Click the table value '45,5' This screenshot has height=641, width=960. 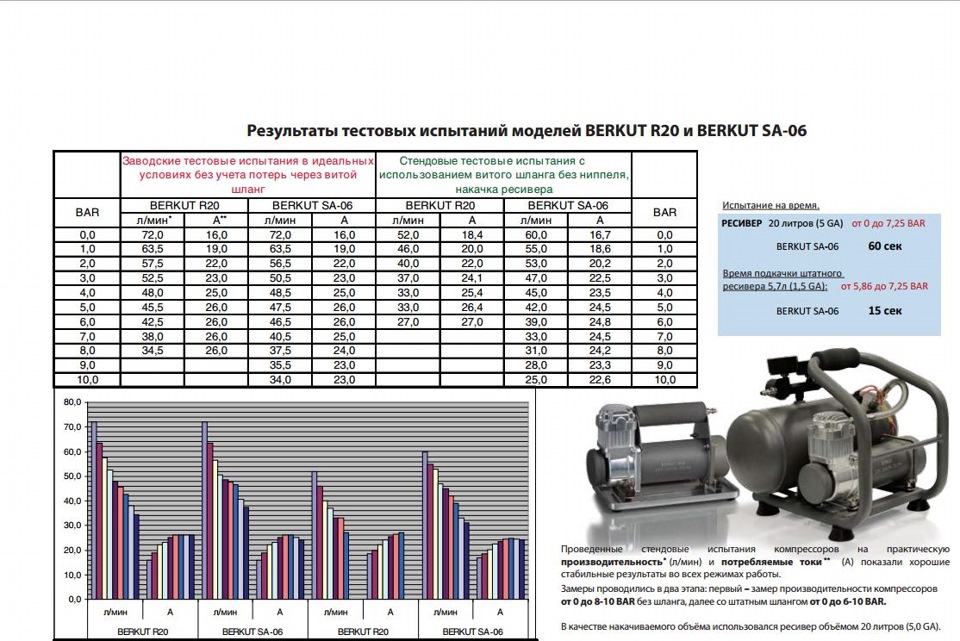(152, 307)
